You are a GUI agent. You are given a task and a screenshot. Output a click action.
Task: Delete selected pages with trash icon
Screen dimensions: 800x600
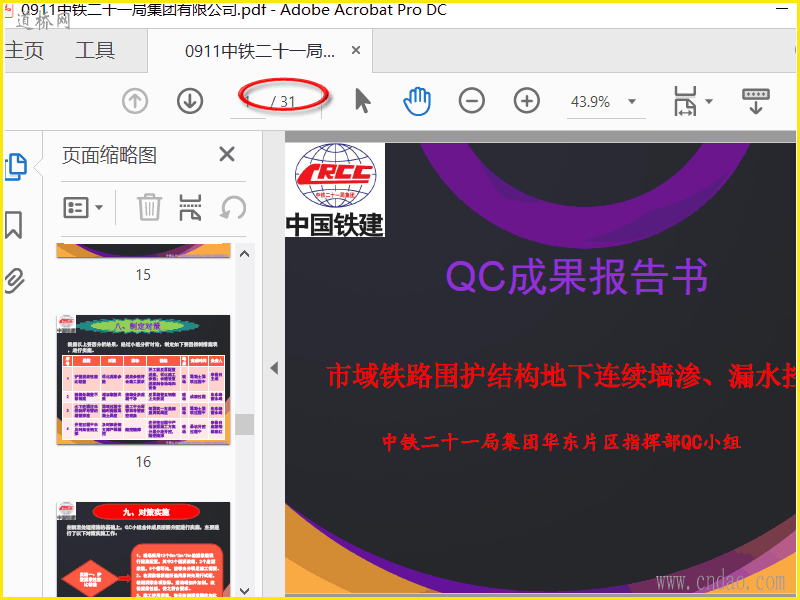[x=149, y=207]
